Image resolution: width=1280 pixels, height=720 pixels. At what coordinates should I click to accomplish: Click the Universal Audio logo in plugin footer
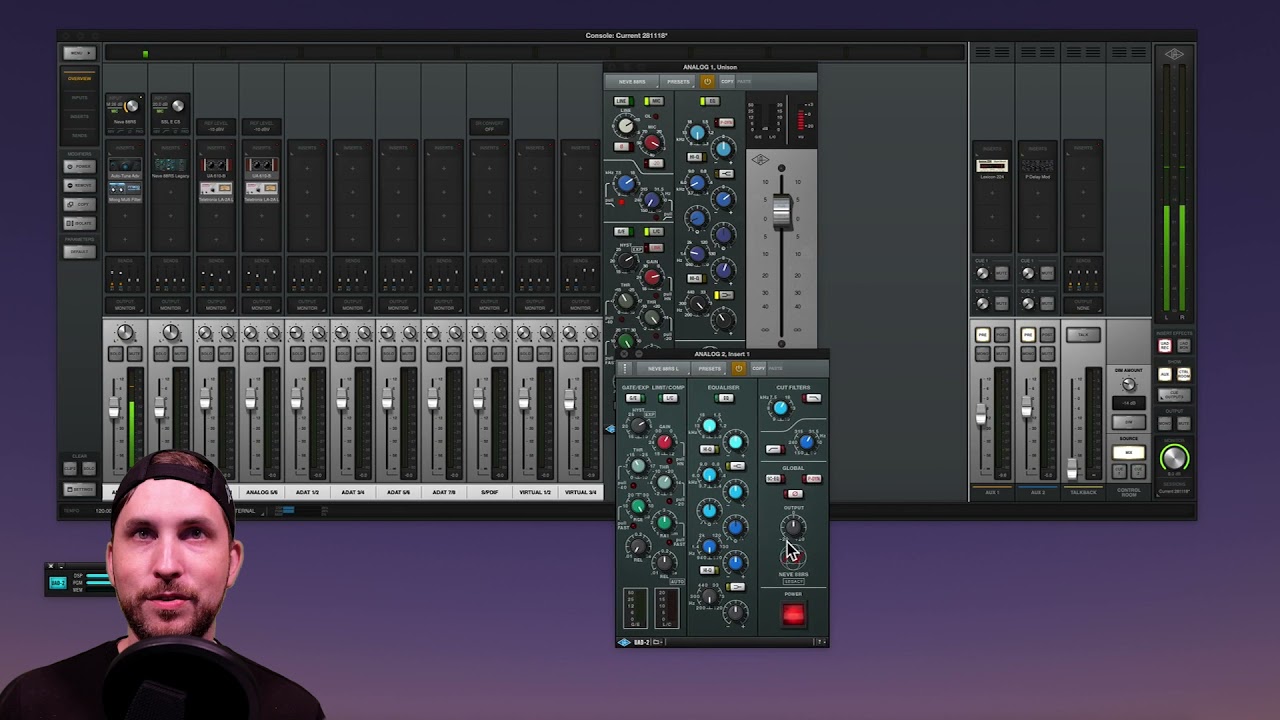tap(623, 642)
